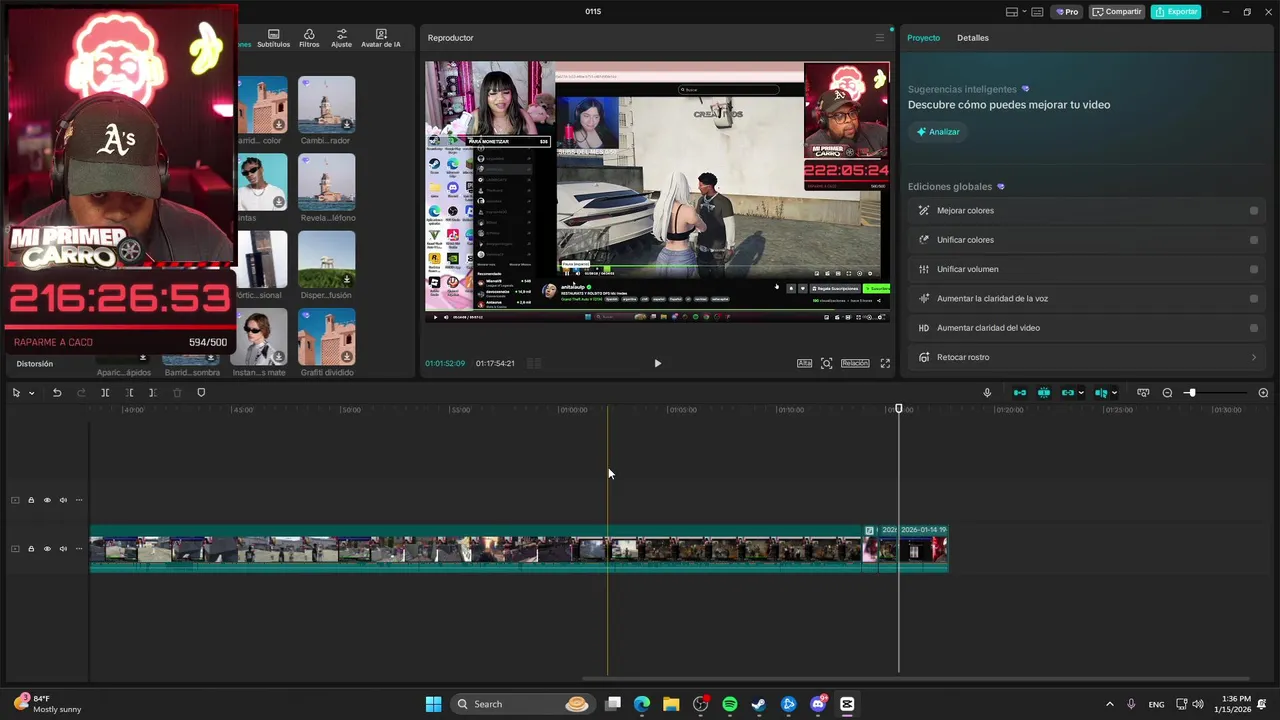Viewport: 1280px width, 720px height.
Task: Open more options for upper track
Action: pyautogui.click(x=79, y=500)
